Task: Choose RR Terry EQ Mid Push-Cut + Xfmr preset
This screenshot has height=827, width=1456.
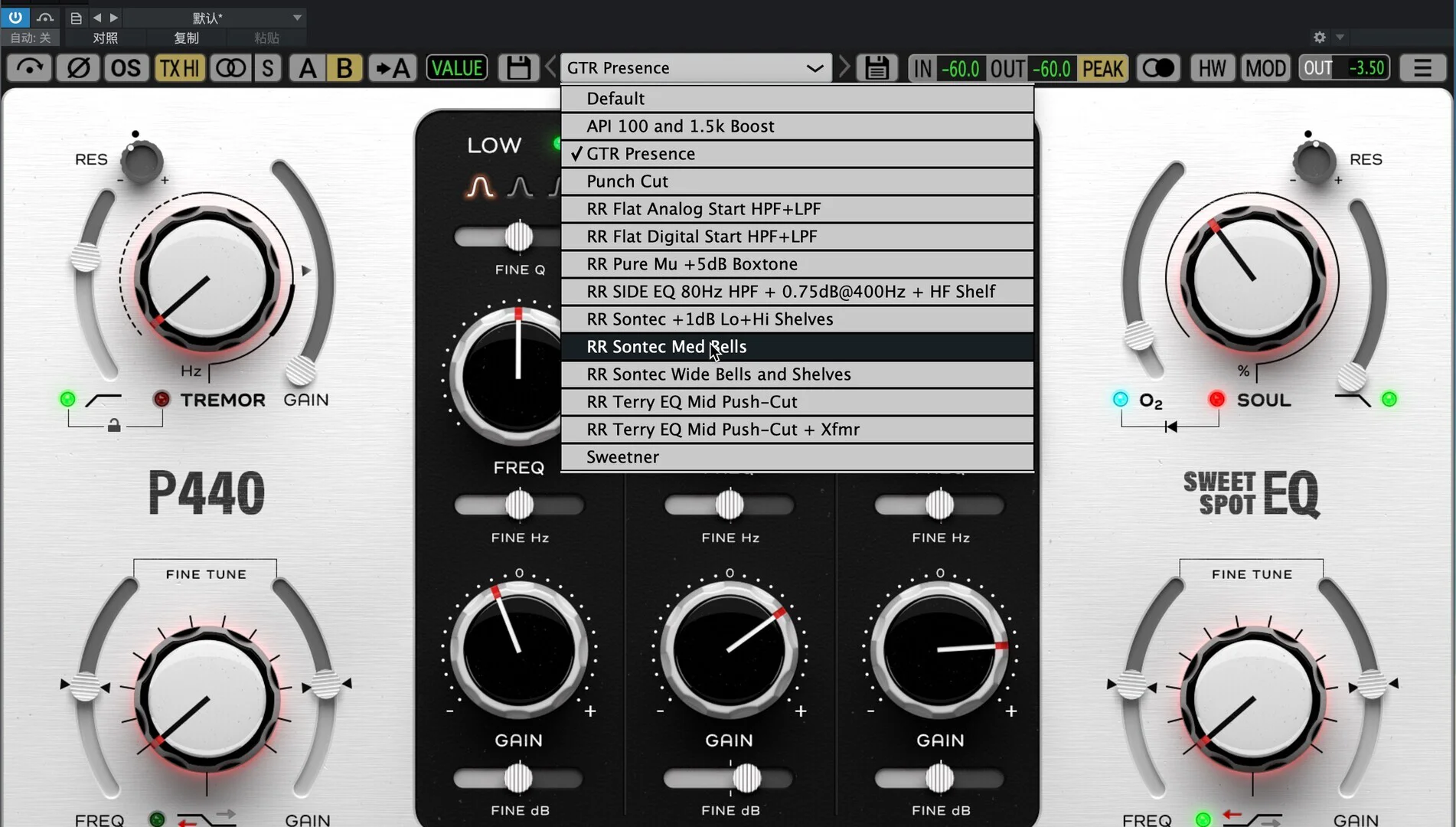Action: click(797, 430)
